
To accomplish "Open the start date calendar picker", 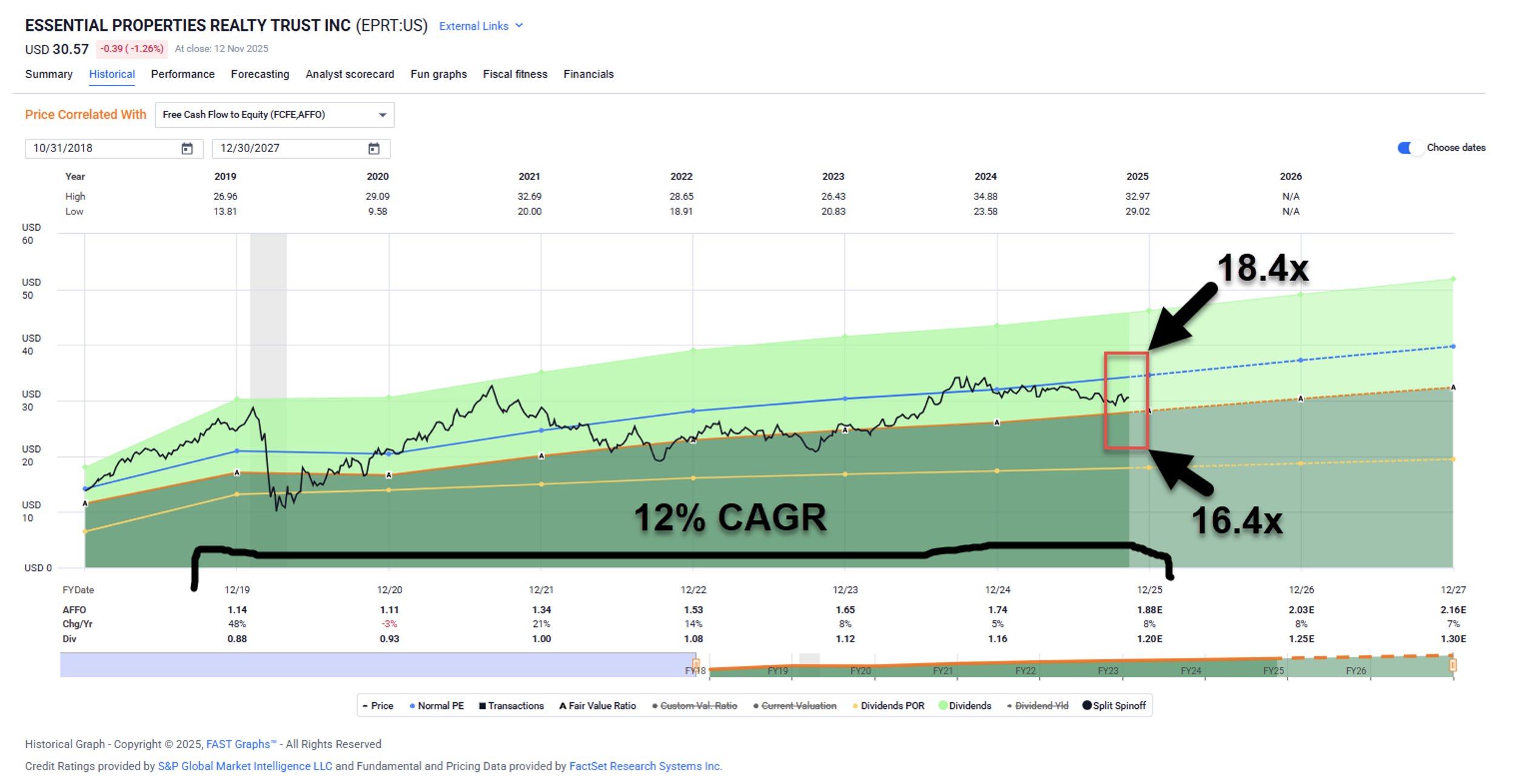I will coord(187,148).
